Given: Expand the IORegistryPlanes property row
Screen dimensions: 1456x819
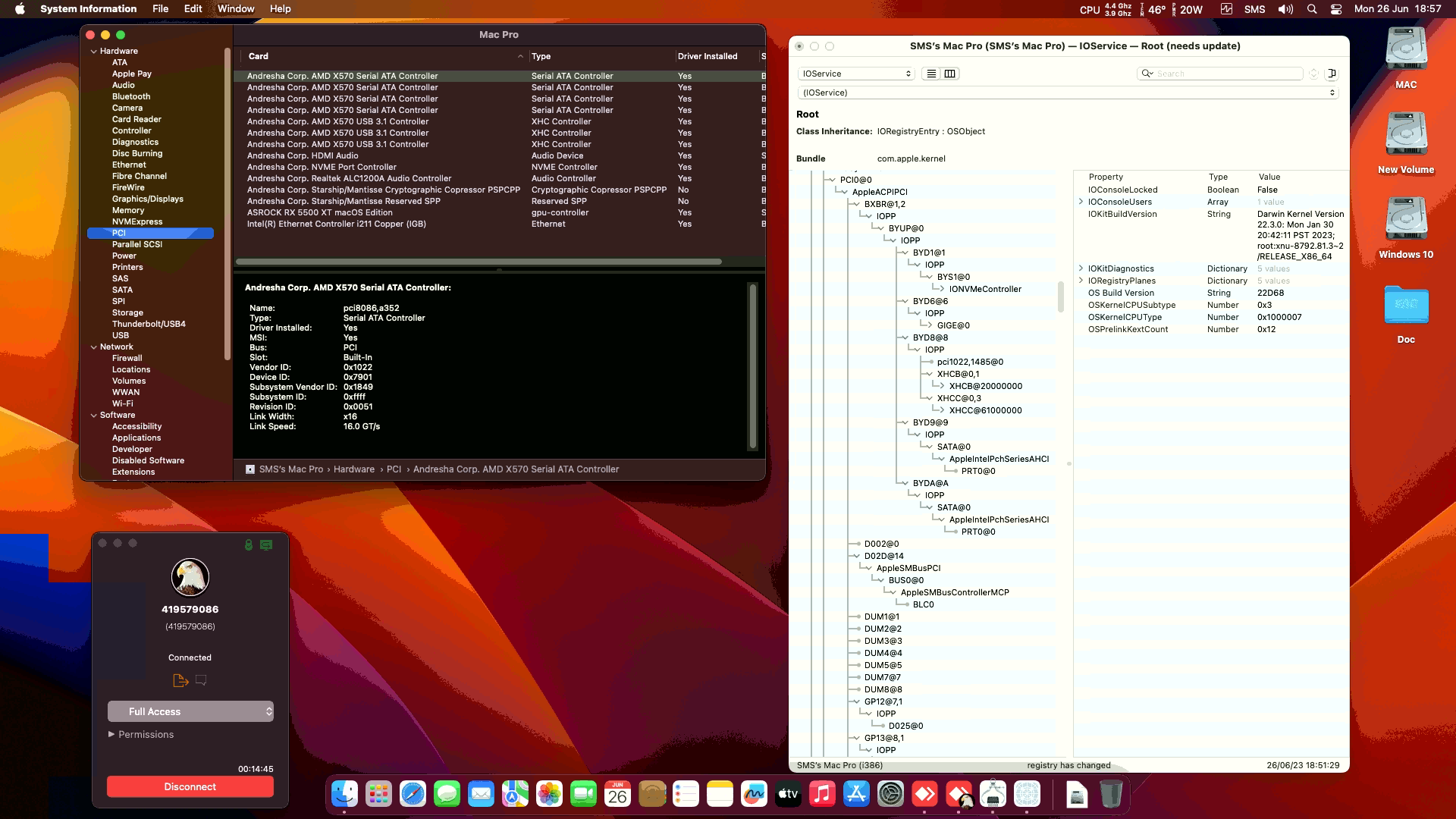Looking at the screenshot, I should point(1081,281).
